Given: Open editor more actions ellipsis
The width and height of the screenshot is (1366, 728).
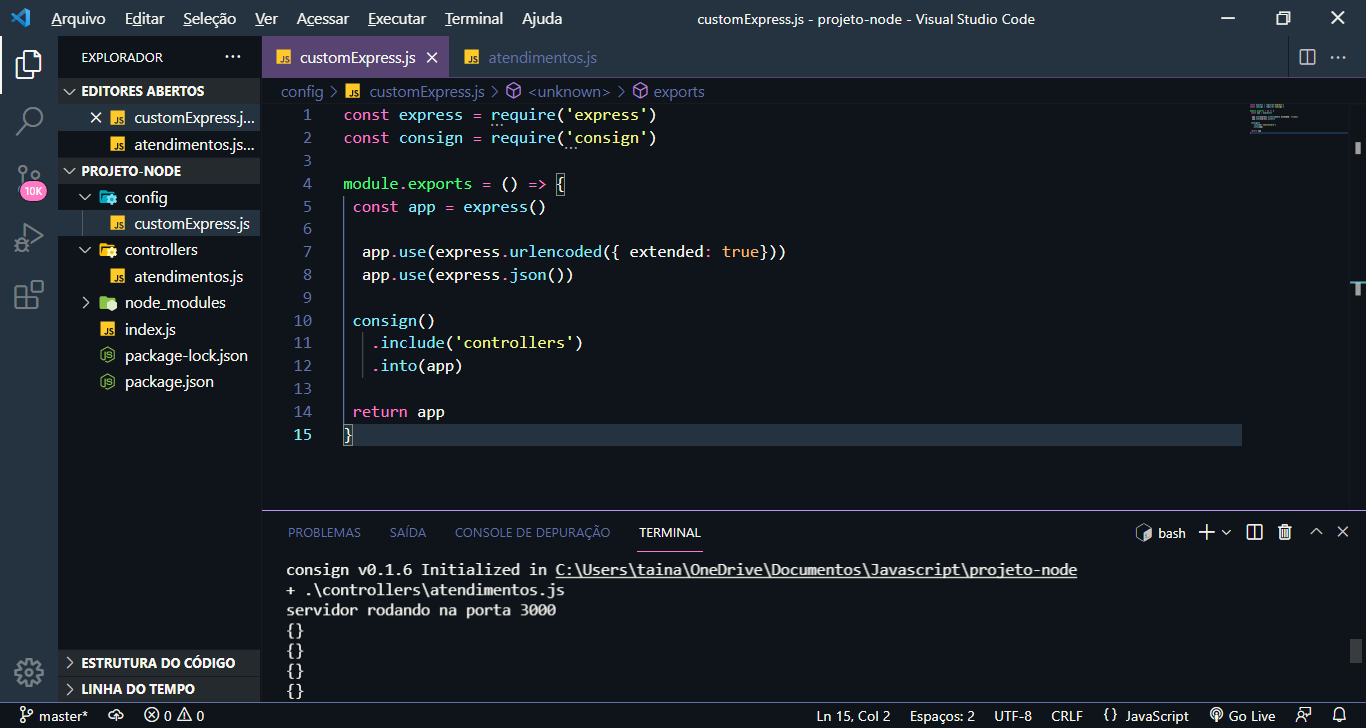Looking at the screenshot, I should tap(1338, 57).
